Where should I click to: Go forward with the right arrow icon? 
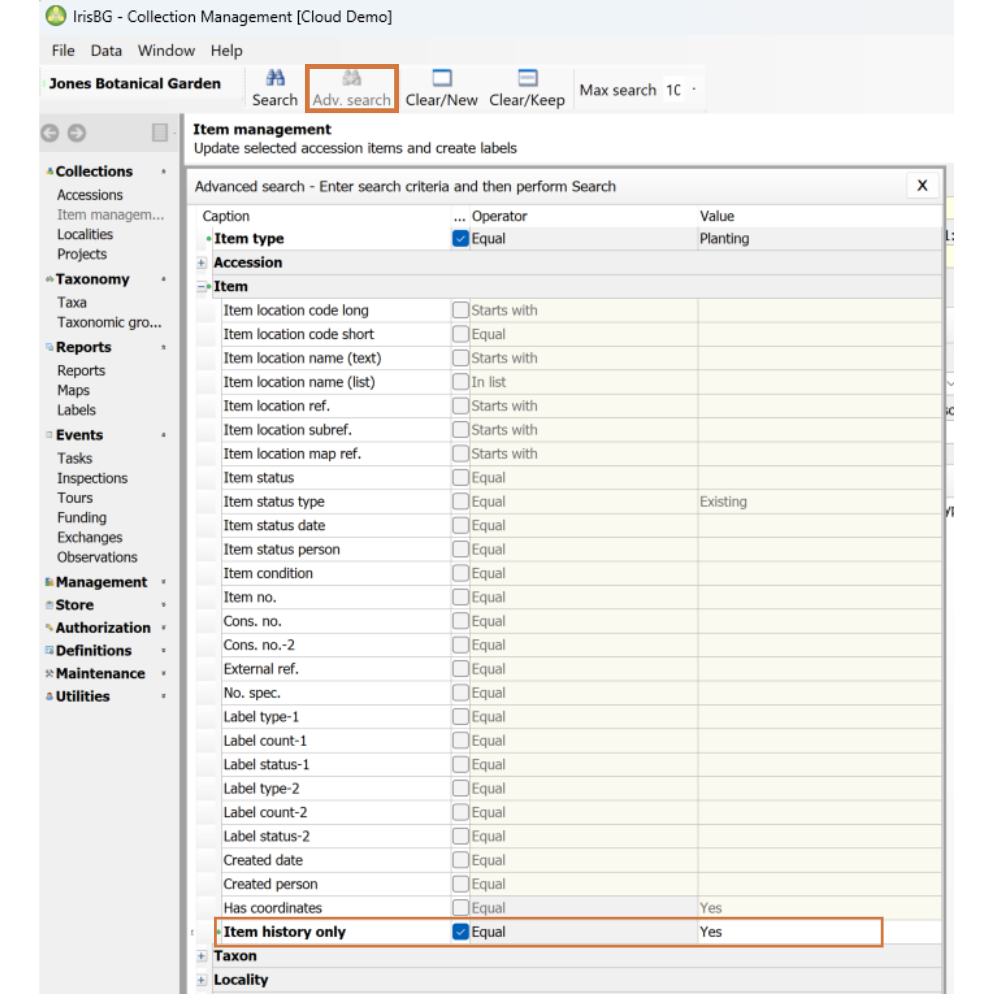(x=77, y=133)
